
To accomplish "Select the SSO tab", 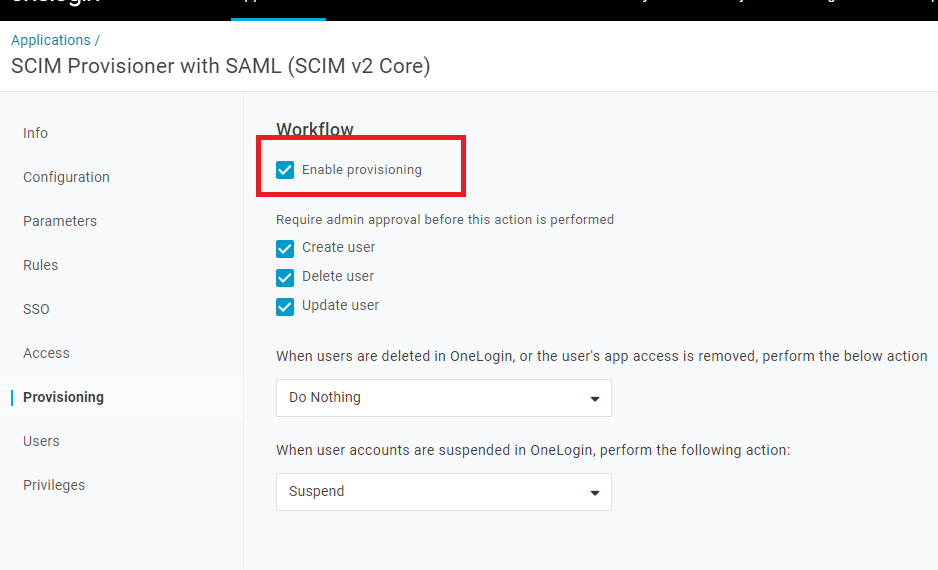I will pyautogui.click(x=36, y=309).
